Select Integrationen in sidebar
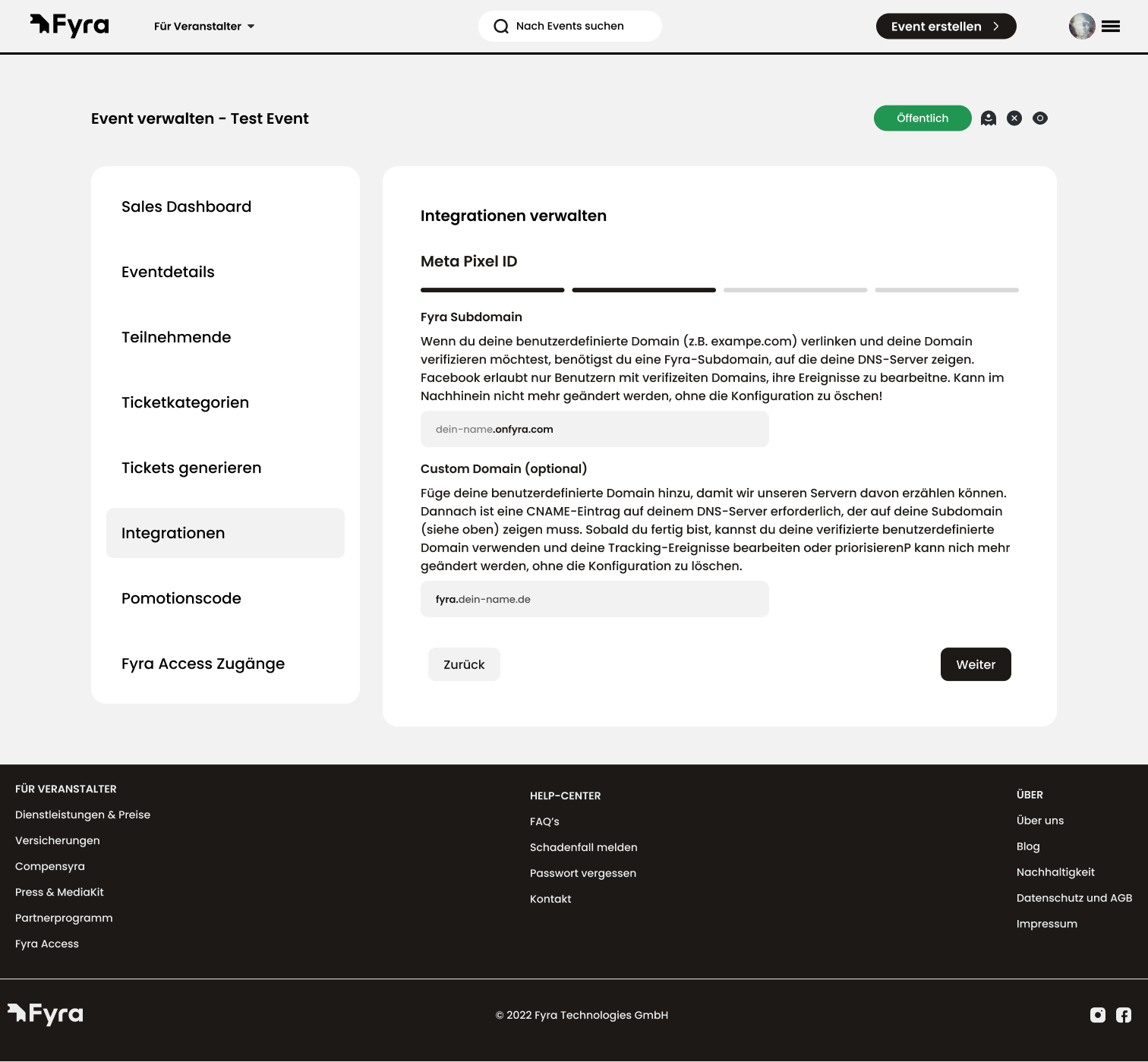The height and width of the screenshot is (1062, 1148). click(225, 533)
